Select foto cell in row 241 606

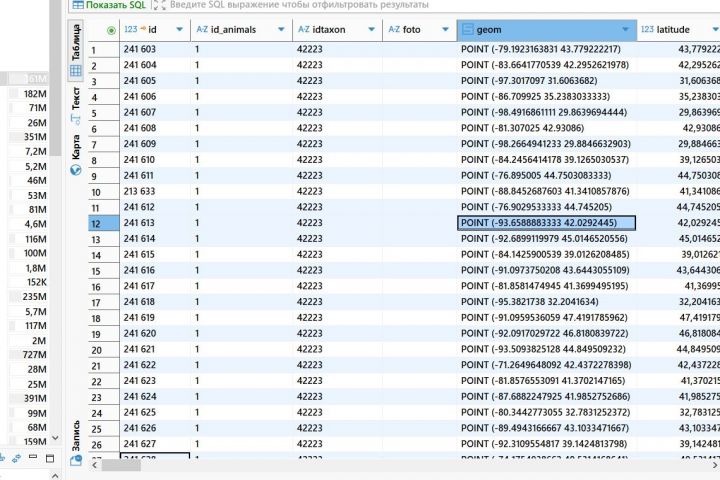(x=420, y=96)
